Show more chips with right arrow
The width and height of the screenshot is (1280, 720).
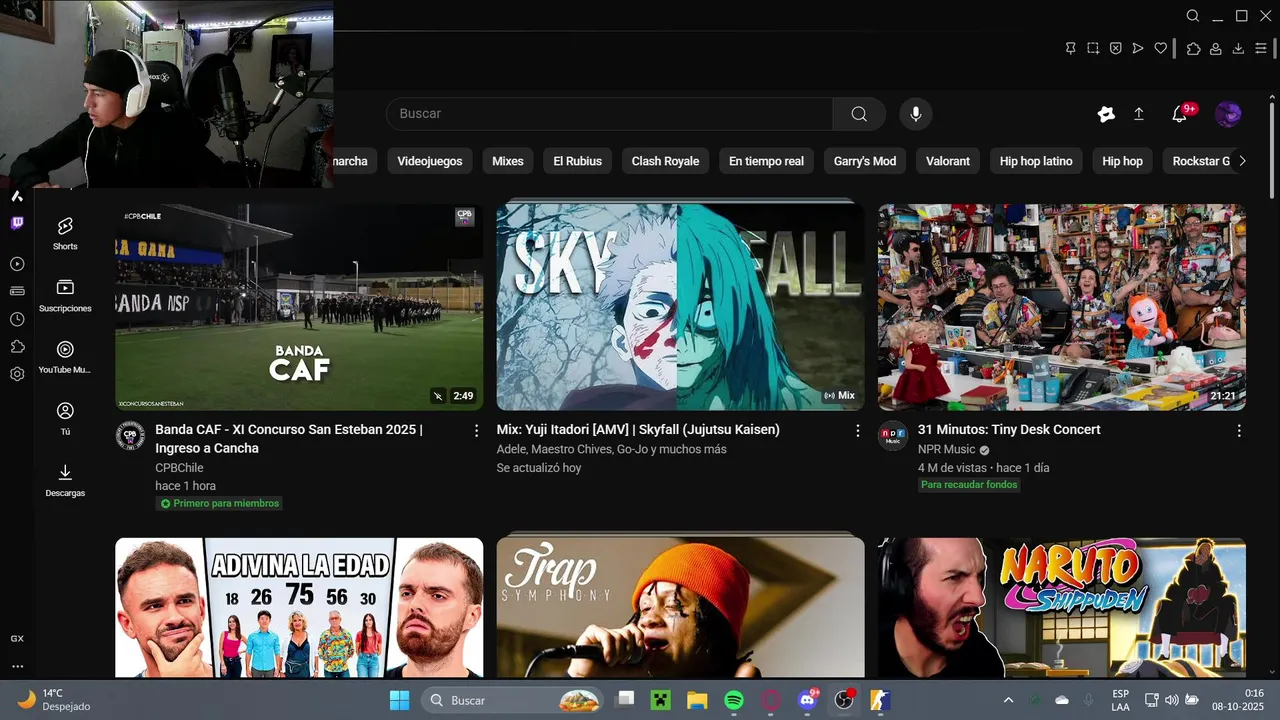[x=1242, y=161]
